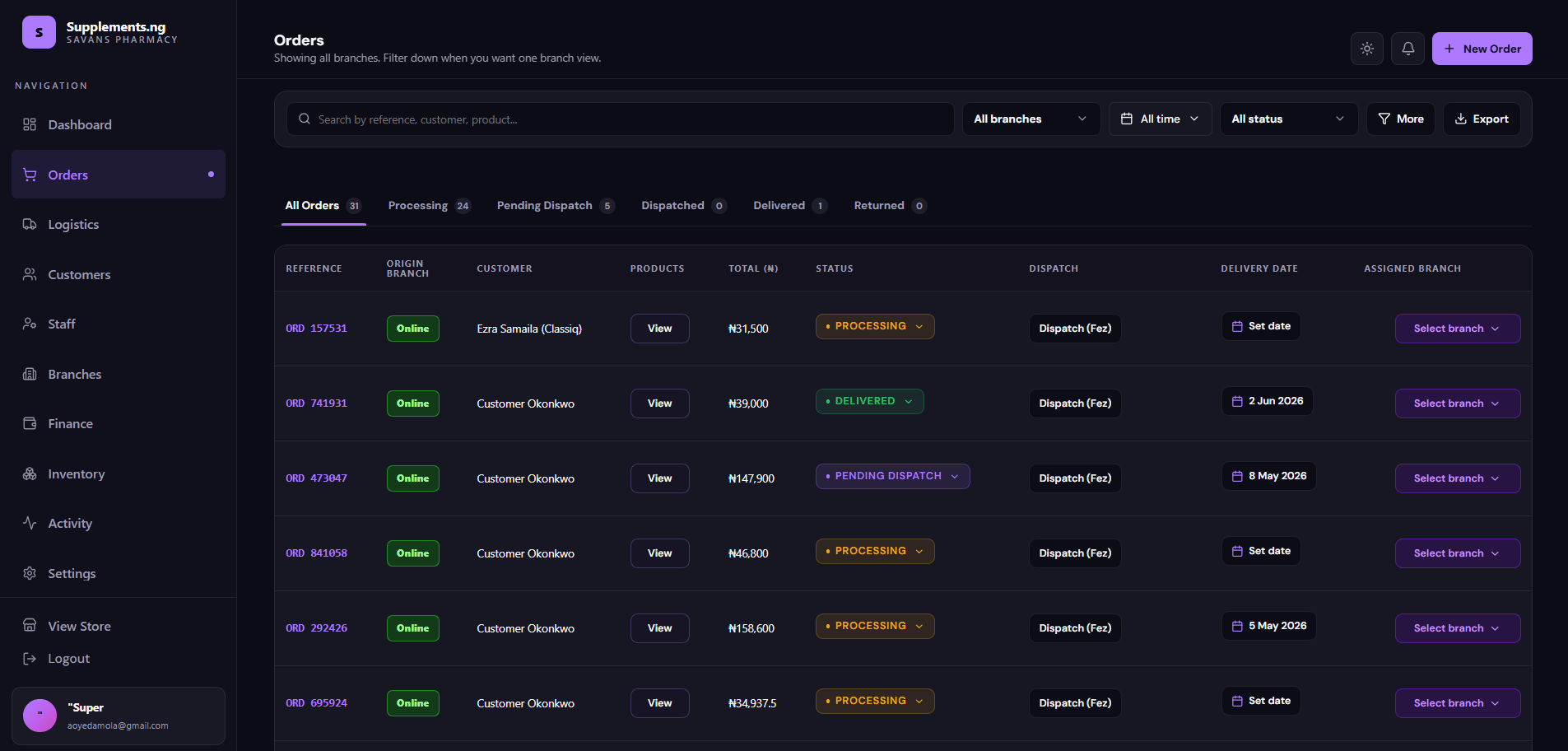1568x751 pixels.
Task: Open delivery date 2 Jun 2026
Action: [x=1268, y=401]
